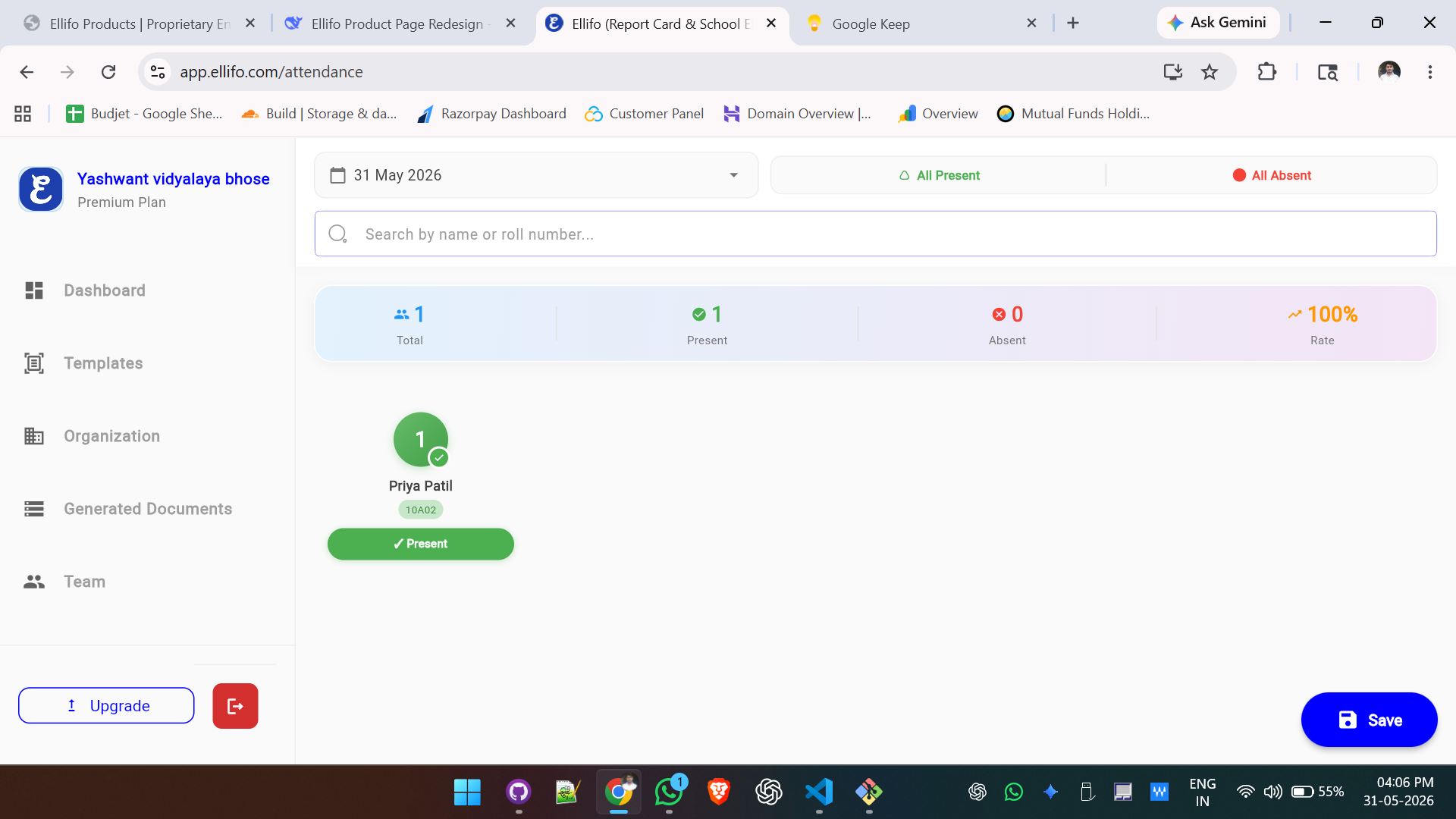Open the Extensions puzzle icon

1267,72
